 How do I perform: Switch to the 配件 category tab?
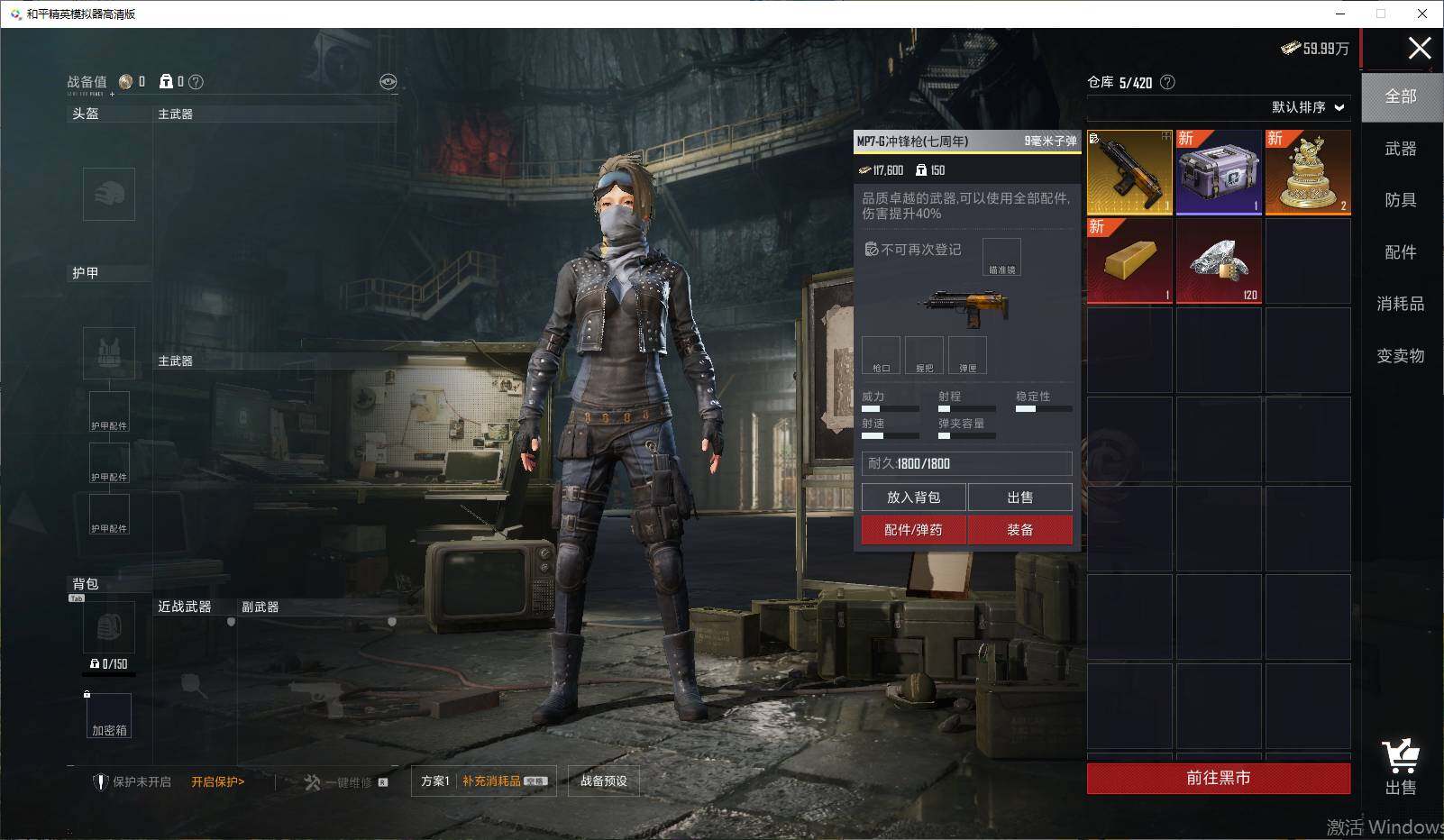pos(1401,252)
